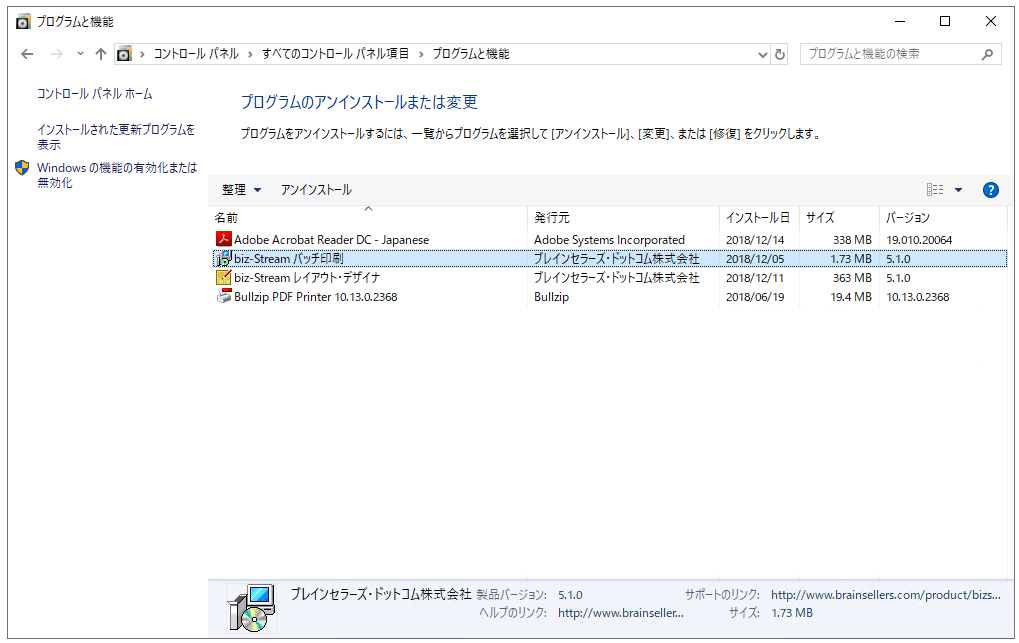Click the プログラムと機能の検索 search field
1019x643 pixels.
[x=900, y=54]
